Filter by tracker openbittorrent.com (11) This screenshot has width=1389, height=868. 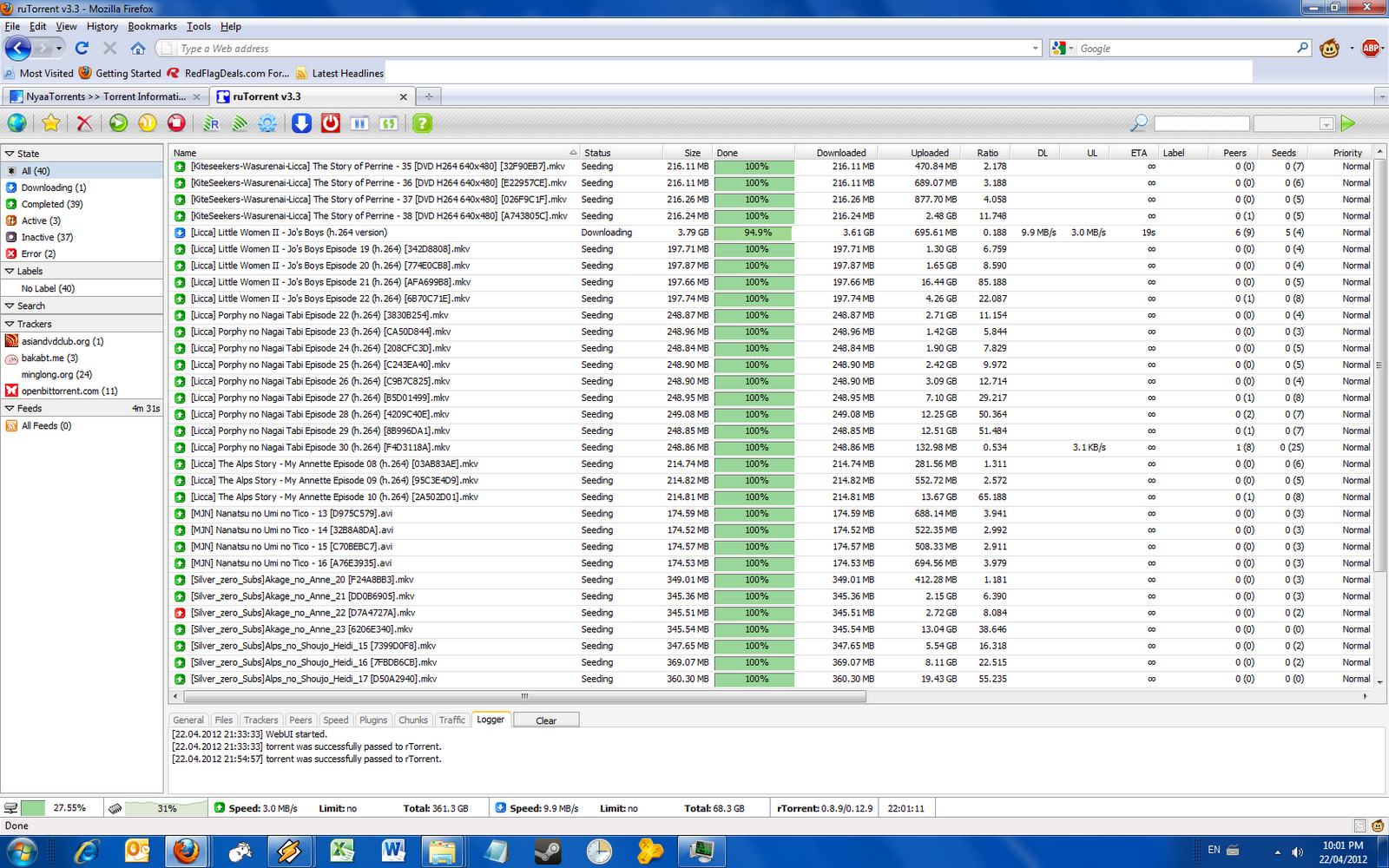69,391
